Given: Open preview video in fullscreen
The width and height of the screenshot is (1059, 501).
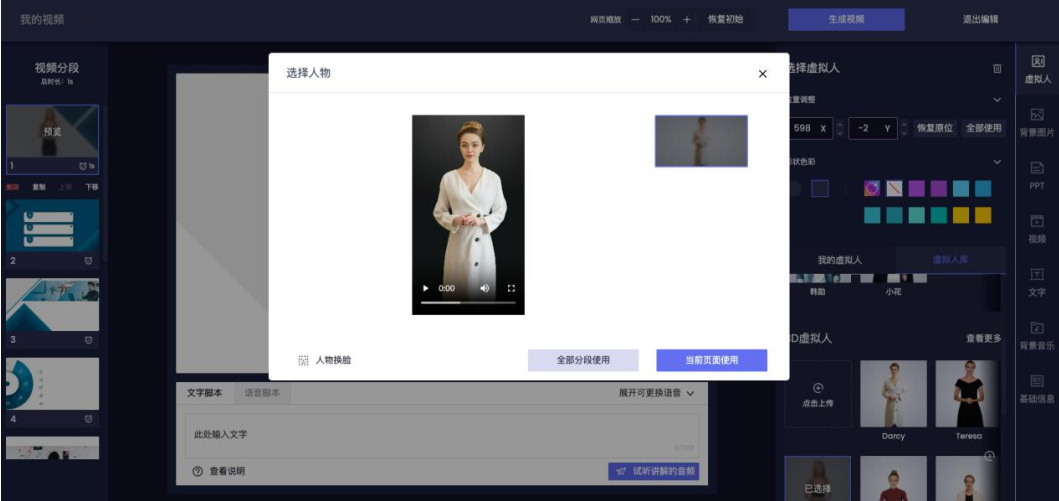Looking at the screenshot, I should [511, 288].
